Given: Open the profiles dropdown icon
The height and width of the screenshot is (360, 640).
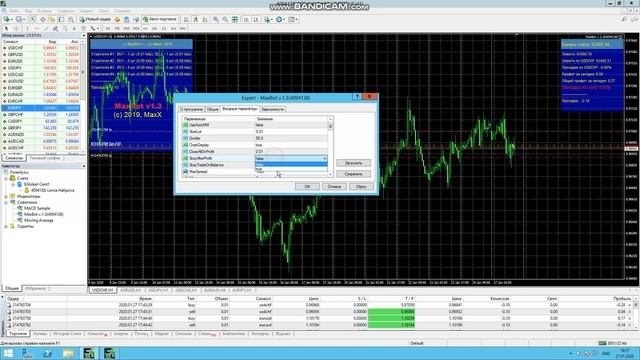Looking at the screenshot, I should click(x=20, y=19).
